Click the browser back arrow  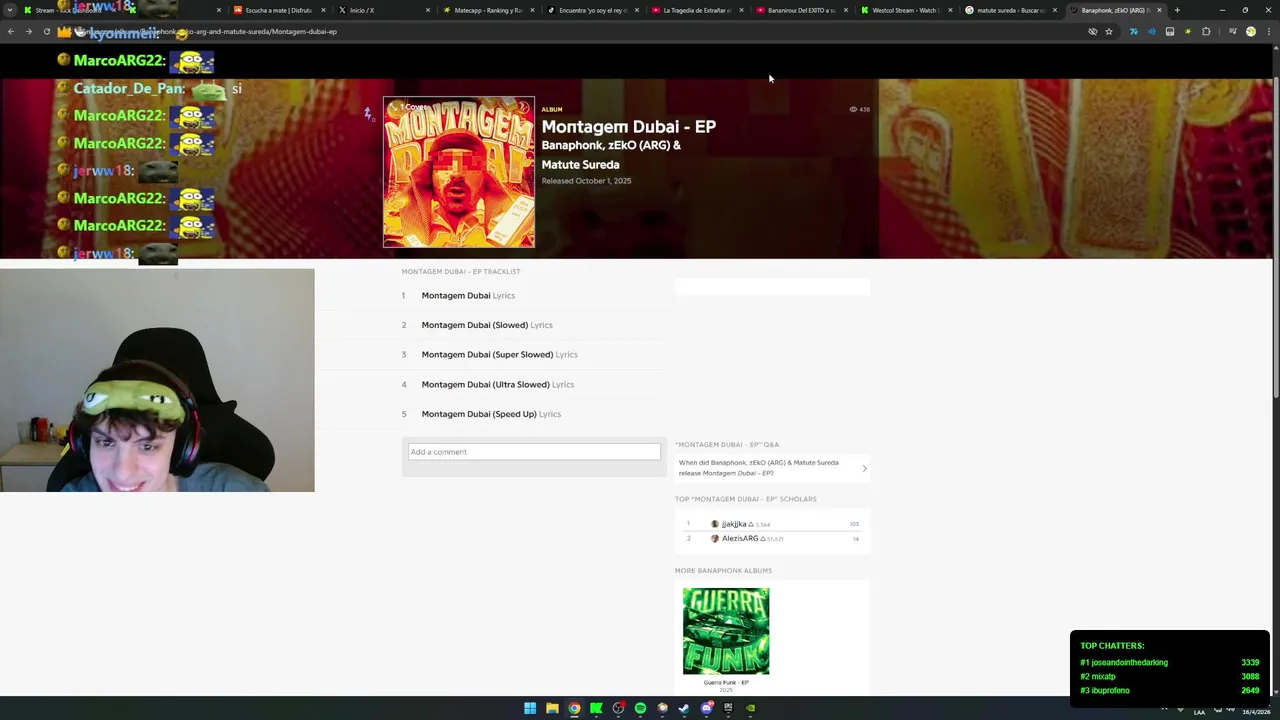point(11,31)
